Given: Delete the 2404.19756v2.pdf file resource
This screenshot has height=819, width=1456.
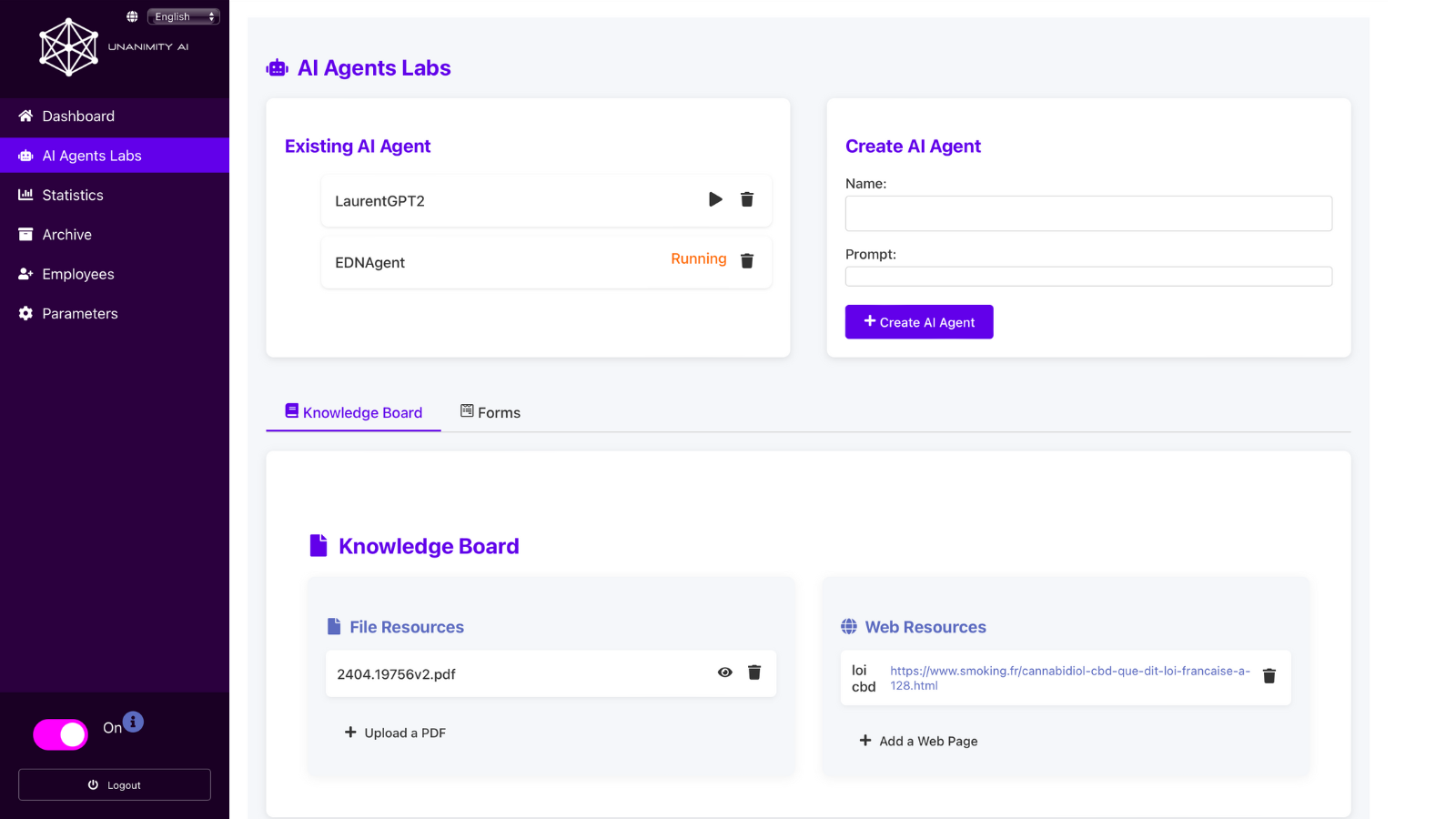Looking at the screenshot, I should coord(754,672).
